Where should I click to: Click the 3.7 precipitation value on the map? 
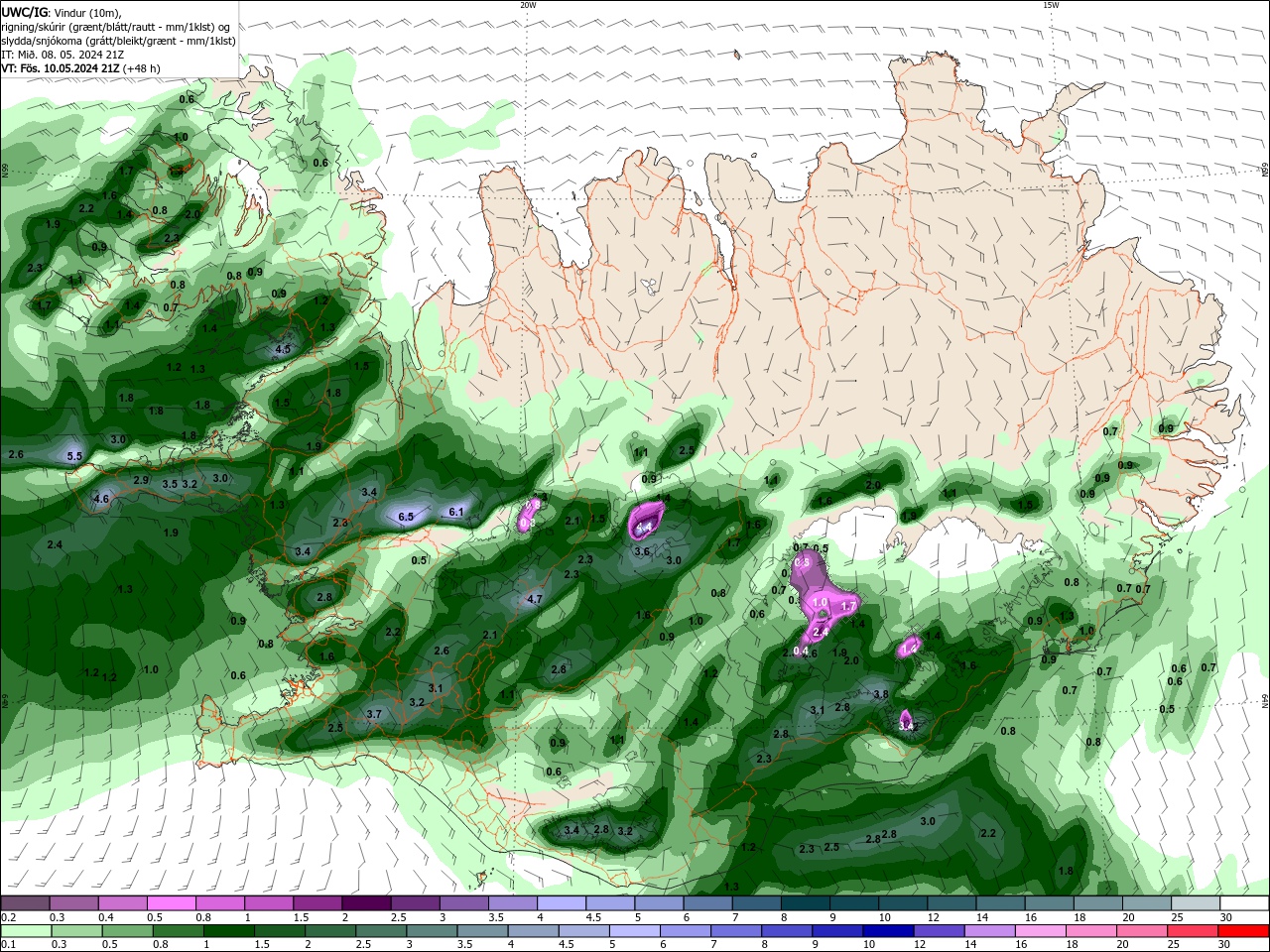pyautogui.click(x=374, y=714)
